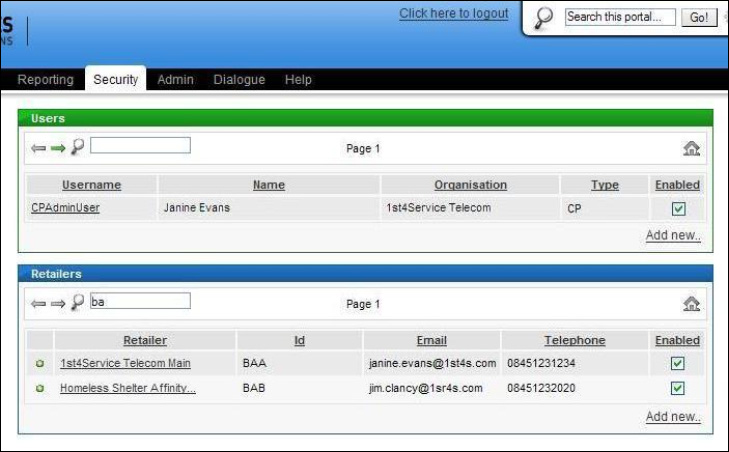Viewport: 729px width, 452px height.
Task: Click previous page arrow in Retailers panel
Action: [x=39, y=303]
